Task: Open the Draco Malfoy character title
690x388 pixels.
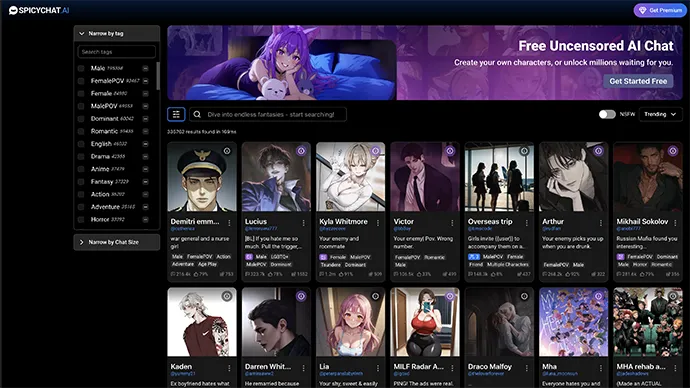Action: [490, 366]
